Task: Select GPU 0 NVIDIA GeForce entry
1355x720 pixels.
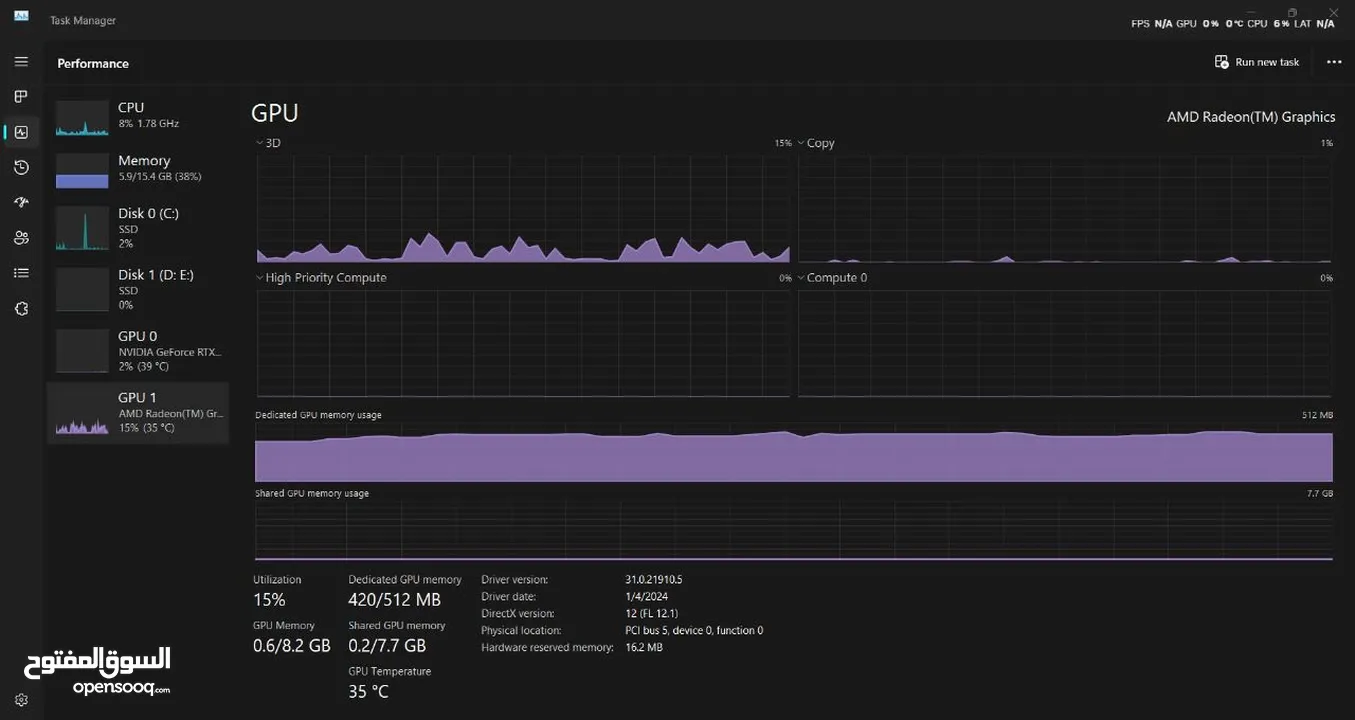Action: tap(138, 351)
